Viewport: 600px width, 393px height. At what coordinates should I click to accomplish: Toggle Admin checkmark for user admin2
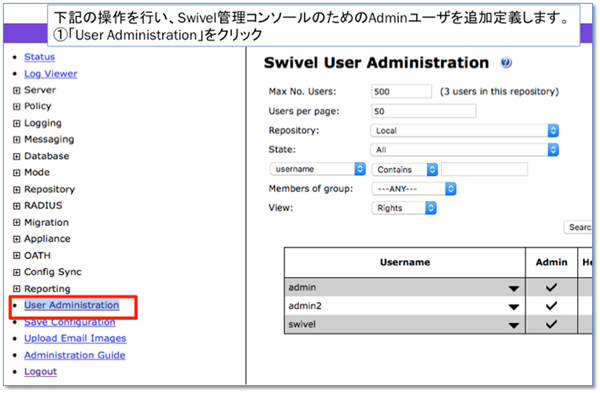[x=551, y=305]
